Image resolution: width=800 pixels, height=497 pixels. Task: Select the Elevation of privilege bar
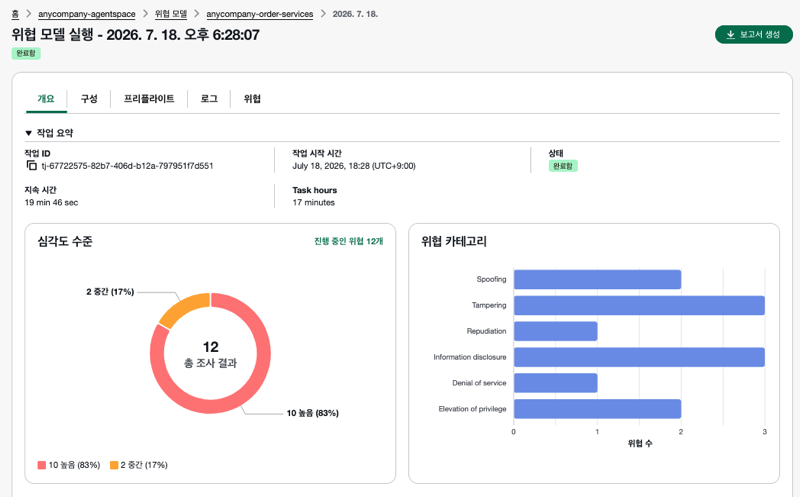click(597, 409)
